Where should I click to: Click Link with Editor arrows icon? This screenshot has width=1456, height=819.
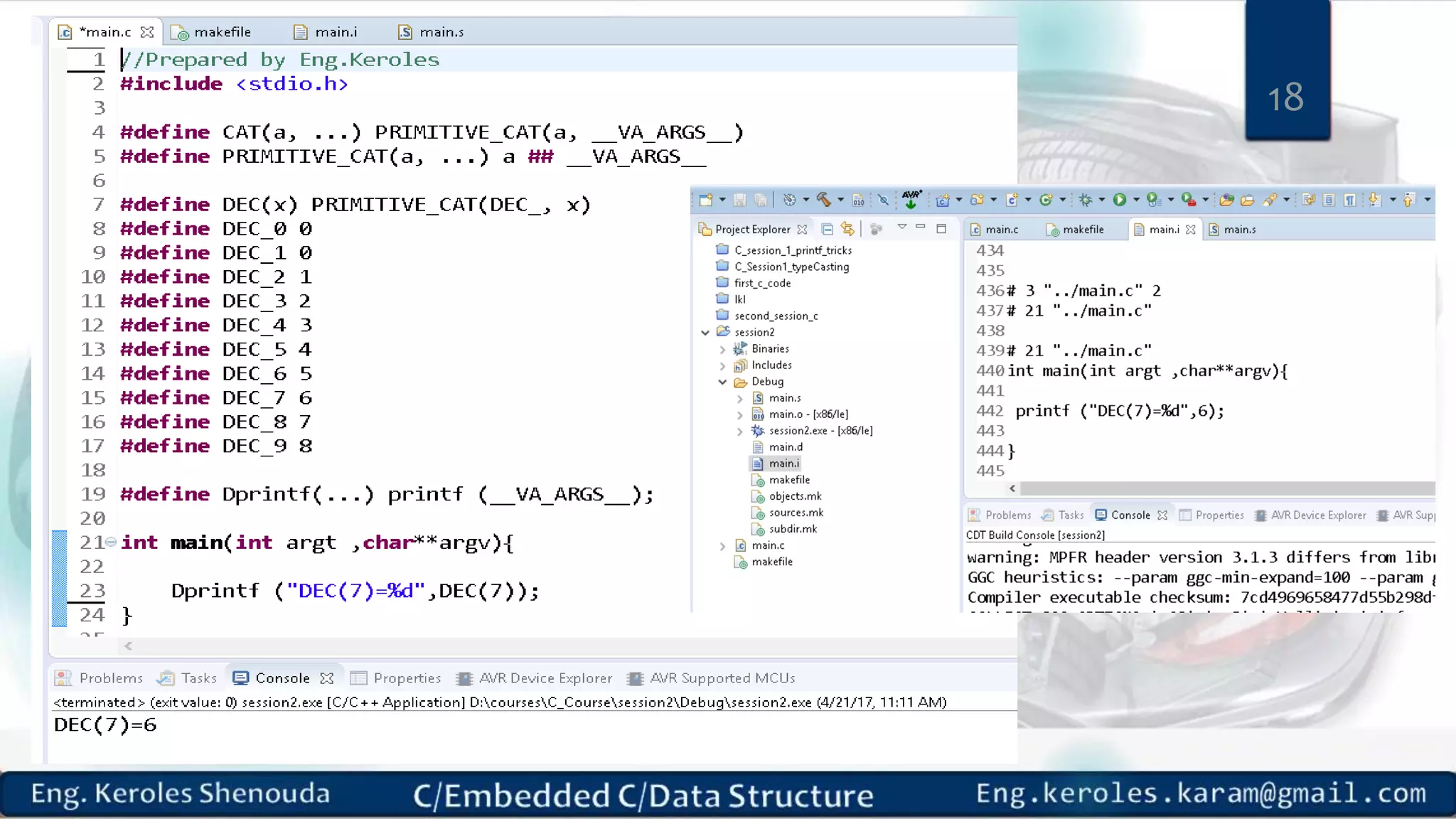point(847,229)
